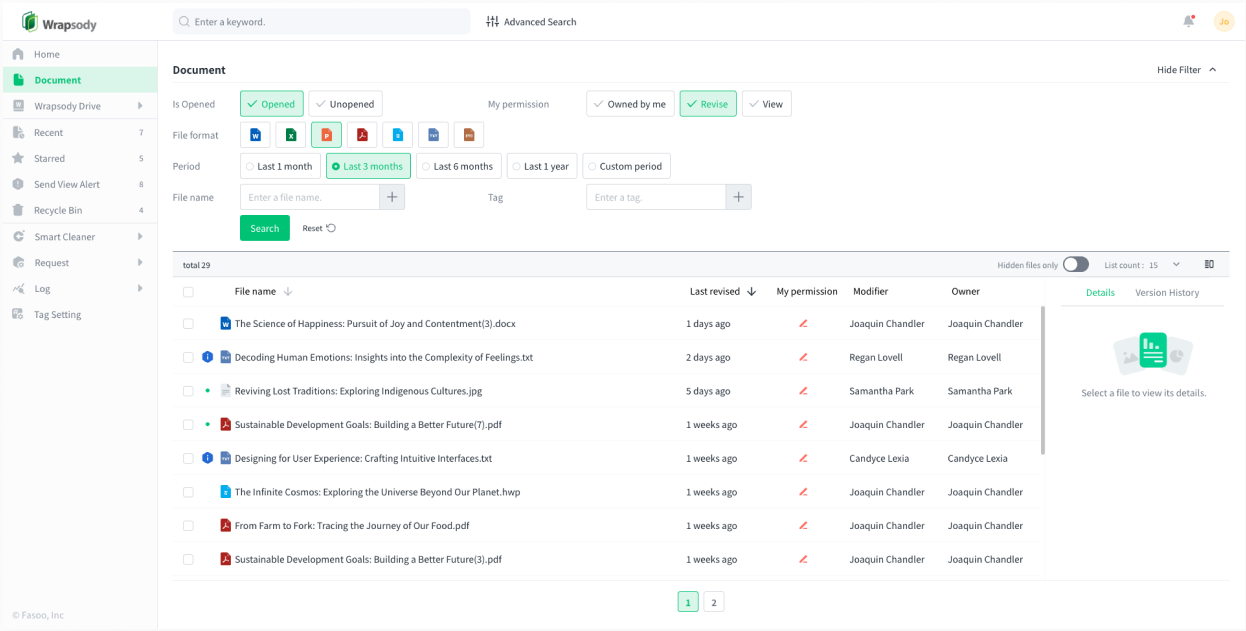Deselect the PowerPoint file format filter
Image resolution: width=1246 pixels, height=631 pixels.
[x=326, y=134]
